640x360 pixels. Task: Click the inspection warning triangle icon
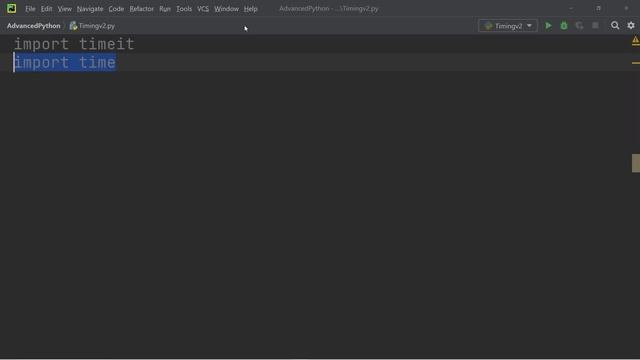[x=636, y=40]
